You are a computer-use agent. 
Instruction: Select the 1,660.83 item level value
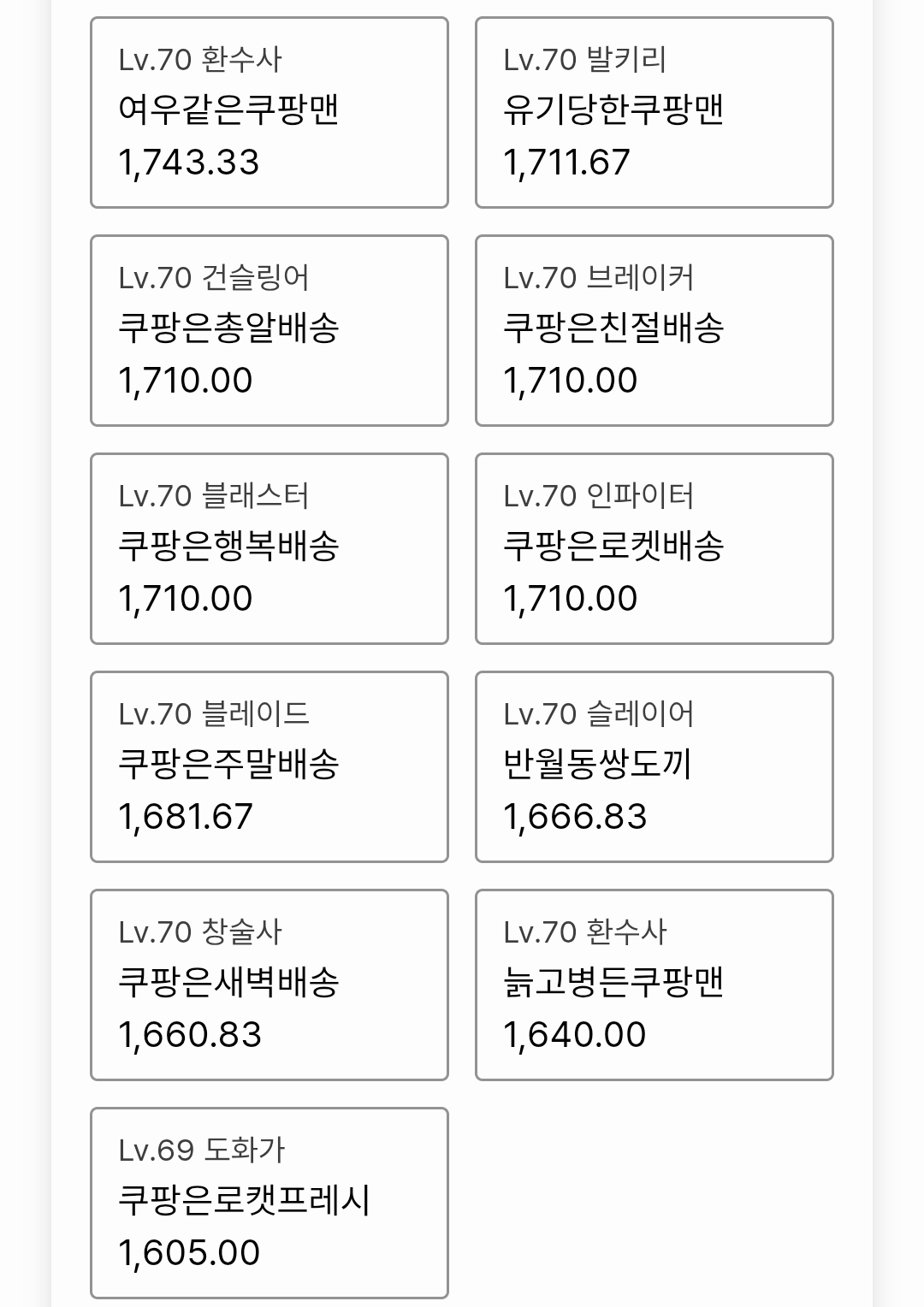[190, 1035]
